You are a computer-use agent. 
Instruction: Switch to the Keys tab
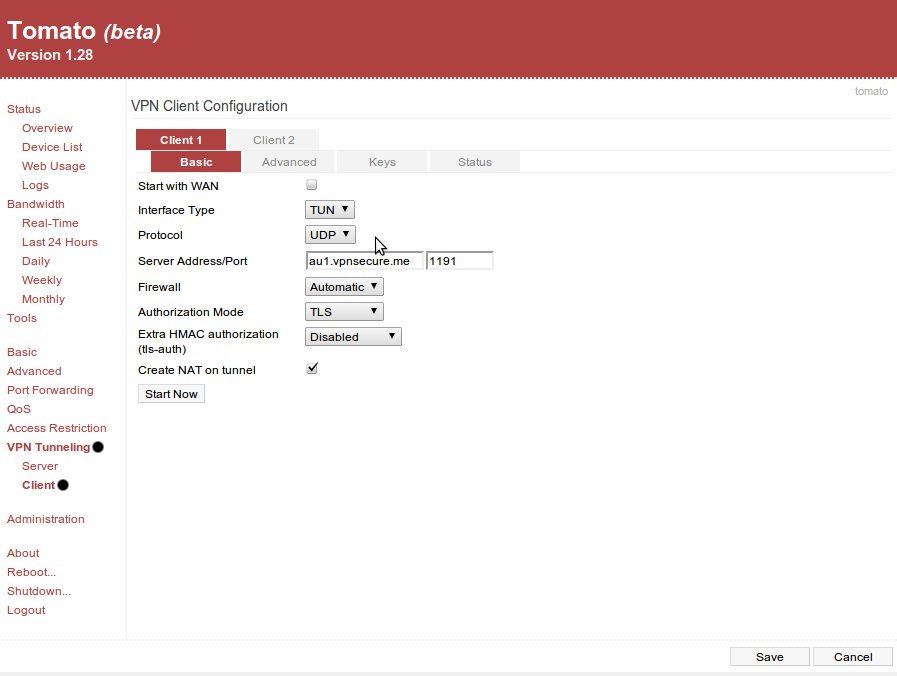[382, 162]
